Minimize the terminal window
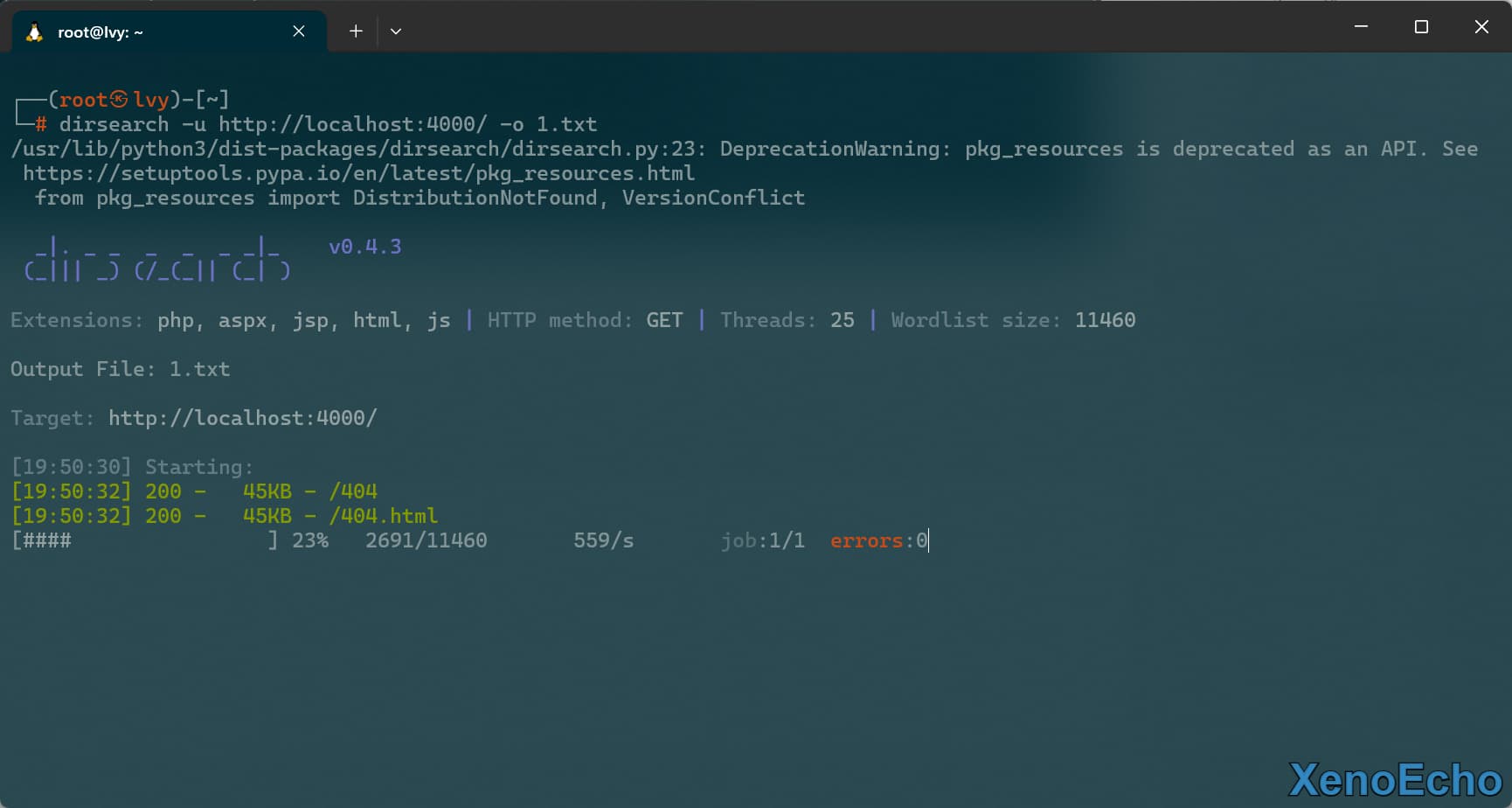This screenshot has height=808, width=1512. [1361, 27]
